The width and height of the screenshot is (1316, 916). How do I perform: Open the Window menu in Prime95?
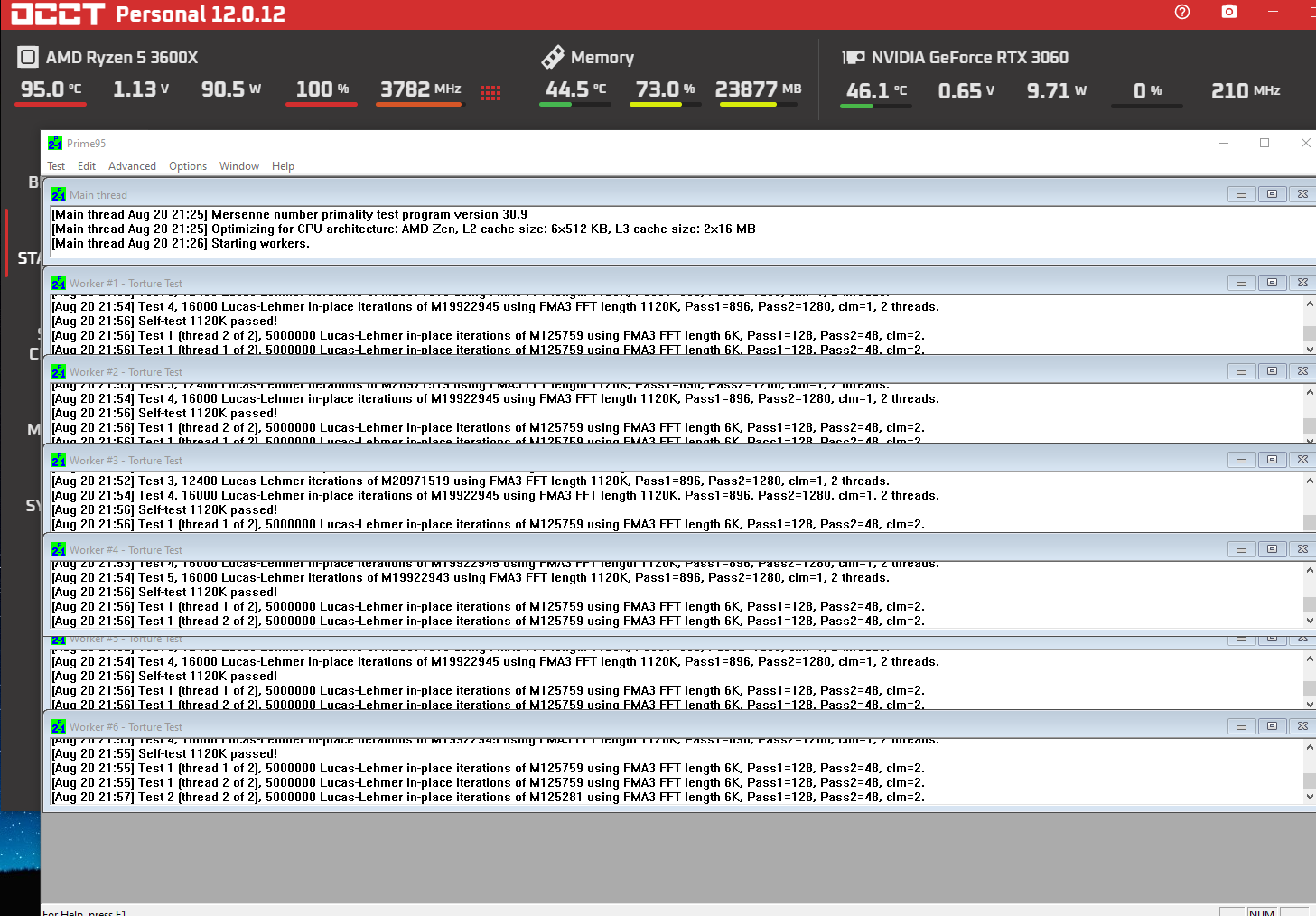coord(239,166)
